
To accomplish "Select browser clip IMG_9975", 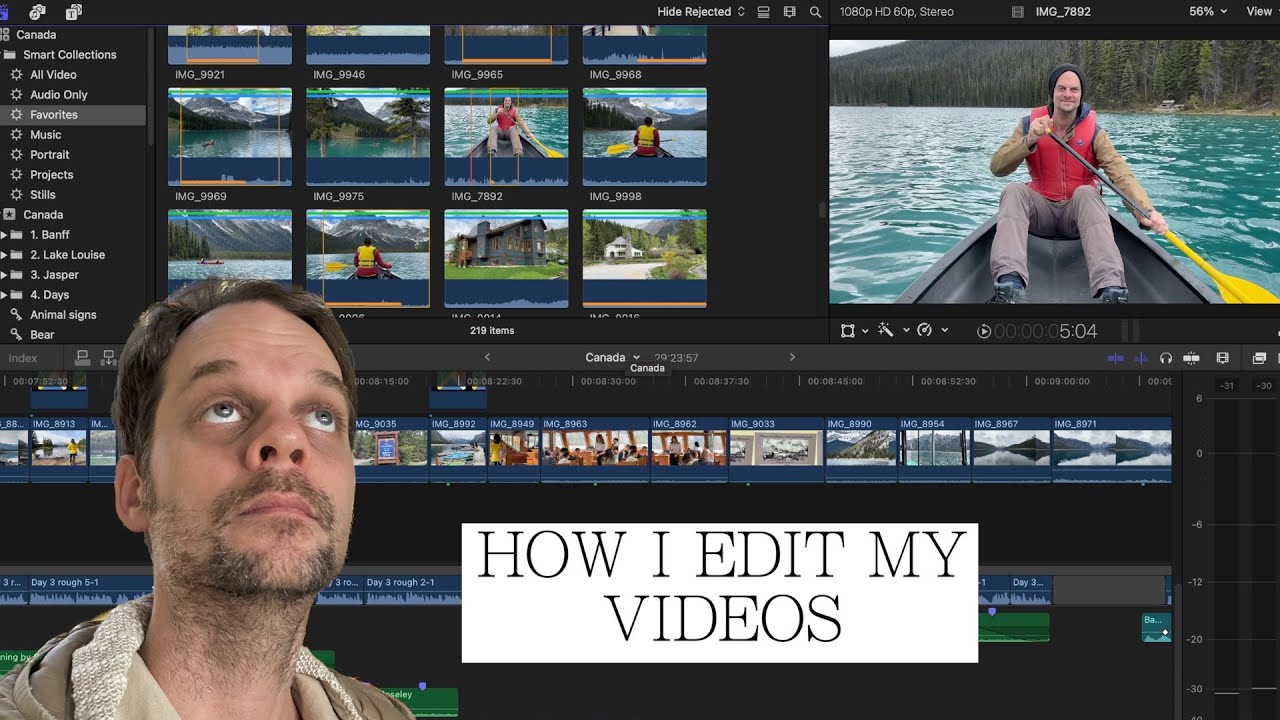I will click(x=368, y=137).
